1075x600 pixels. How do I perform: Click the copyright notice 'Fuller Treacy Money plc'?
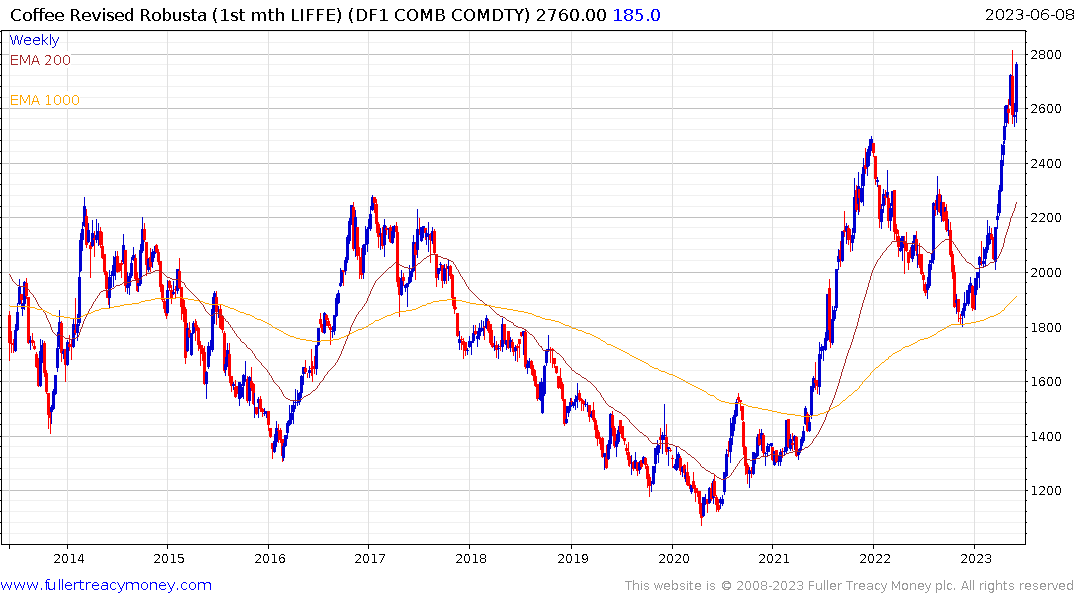tap(881, 586)
